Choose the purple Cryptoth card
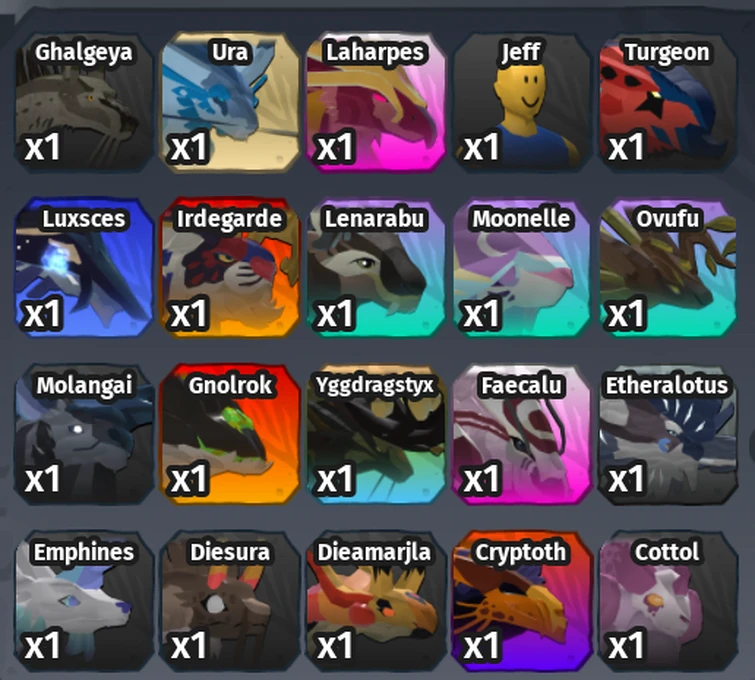The width and height of the screenshot is (755, 680). tap(522, 601)
